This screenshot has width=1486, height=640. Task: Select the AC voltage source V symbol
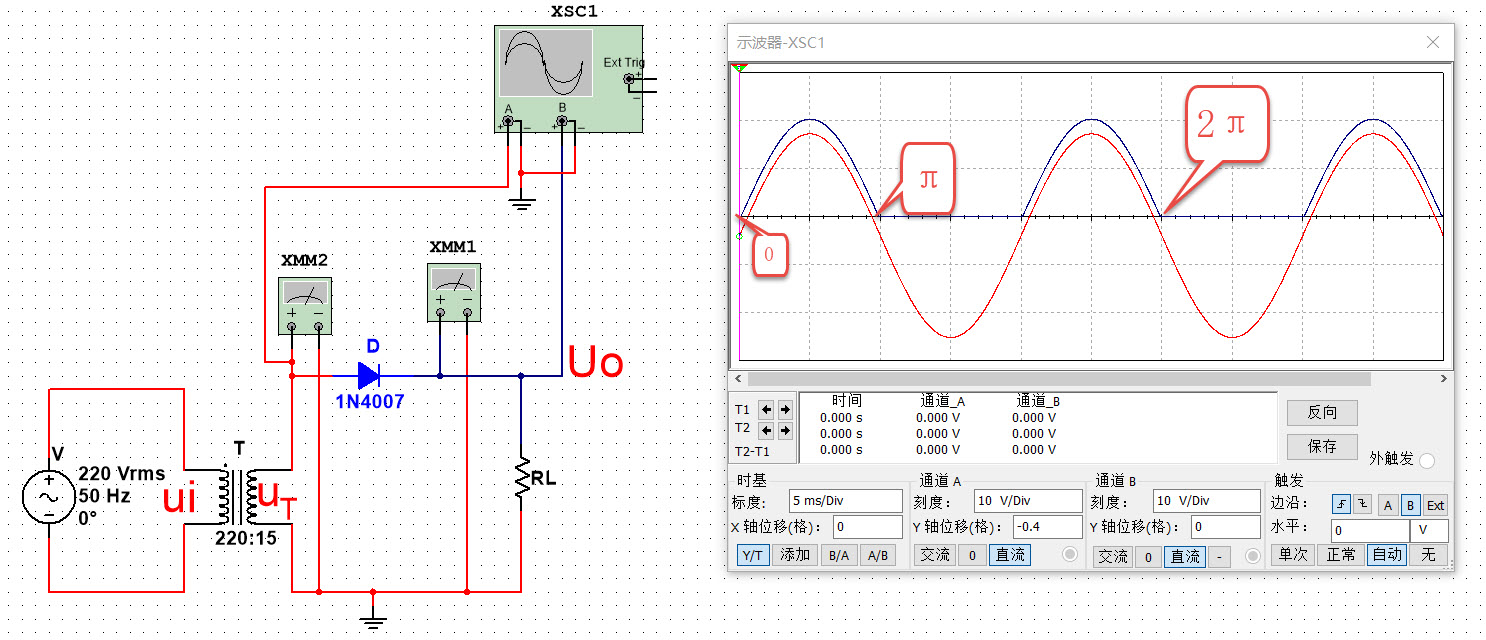pyautogui.click(x=48, y=498)
